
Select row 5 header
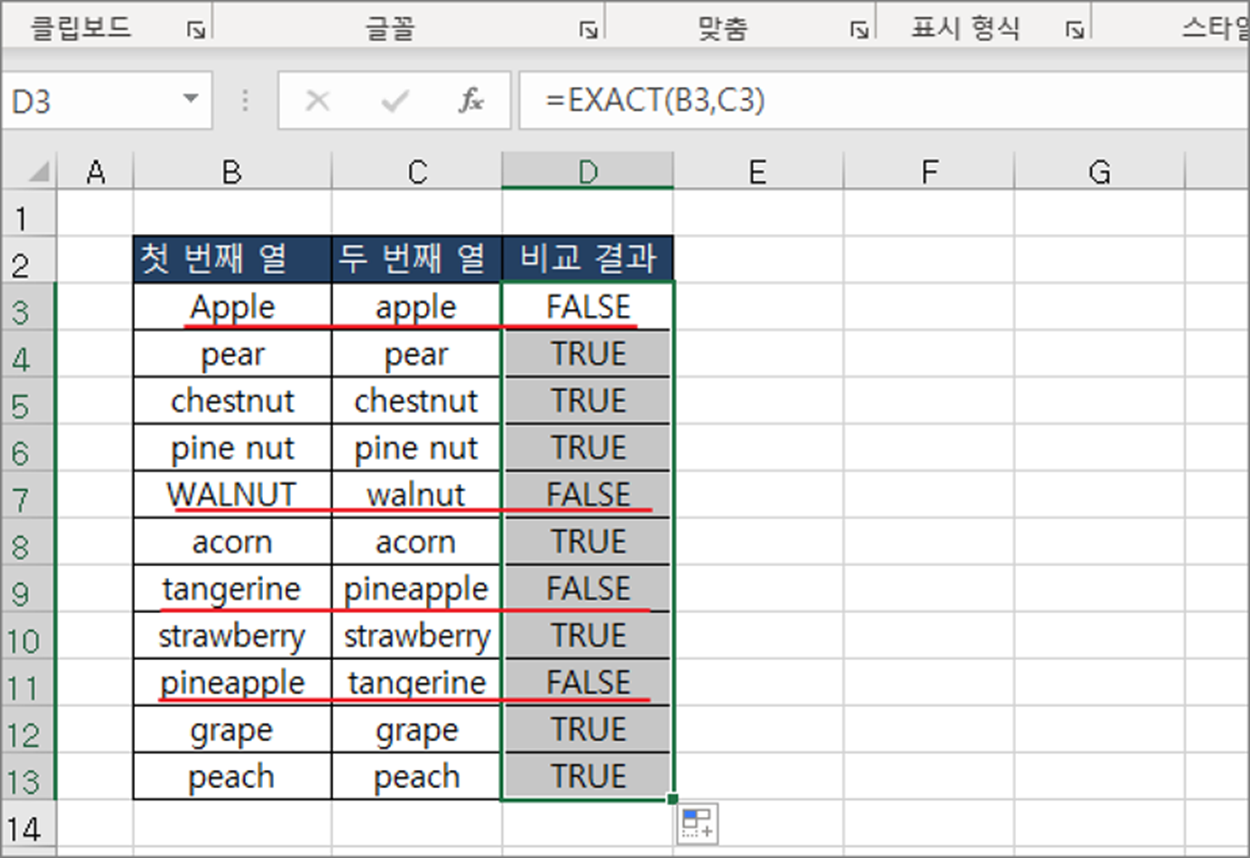tap(28, 401)
